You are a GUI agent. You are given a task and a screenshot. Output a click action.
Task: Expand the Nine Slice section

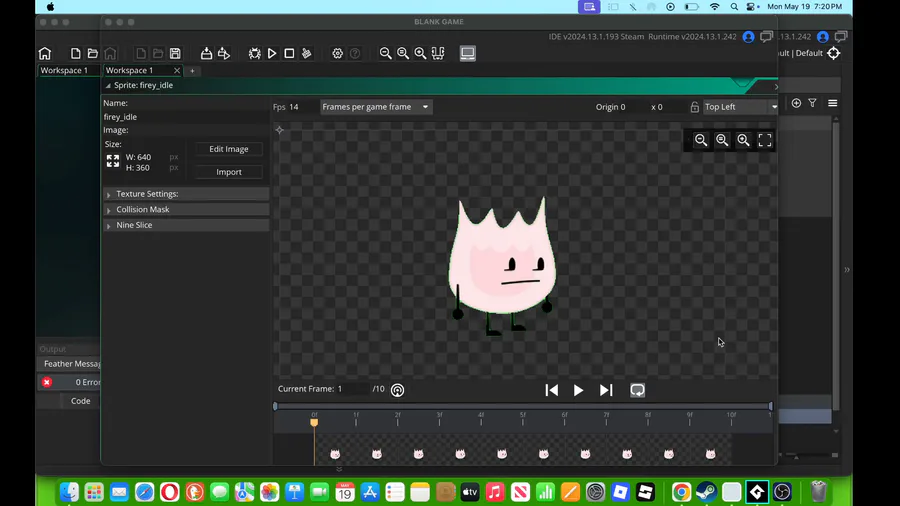[x=185, y=225]
